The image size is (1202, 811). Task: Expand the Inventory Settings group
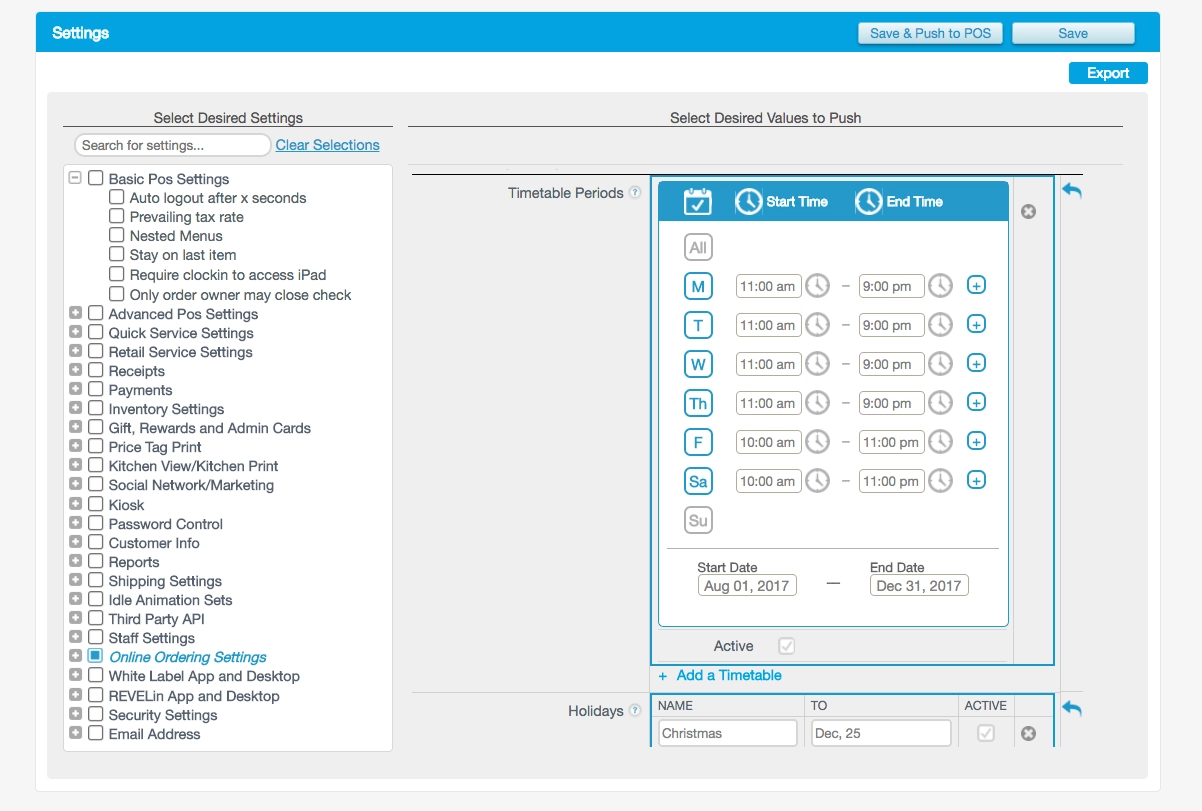pos(75,408)
